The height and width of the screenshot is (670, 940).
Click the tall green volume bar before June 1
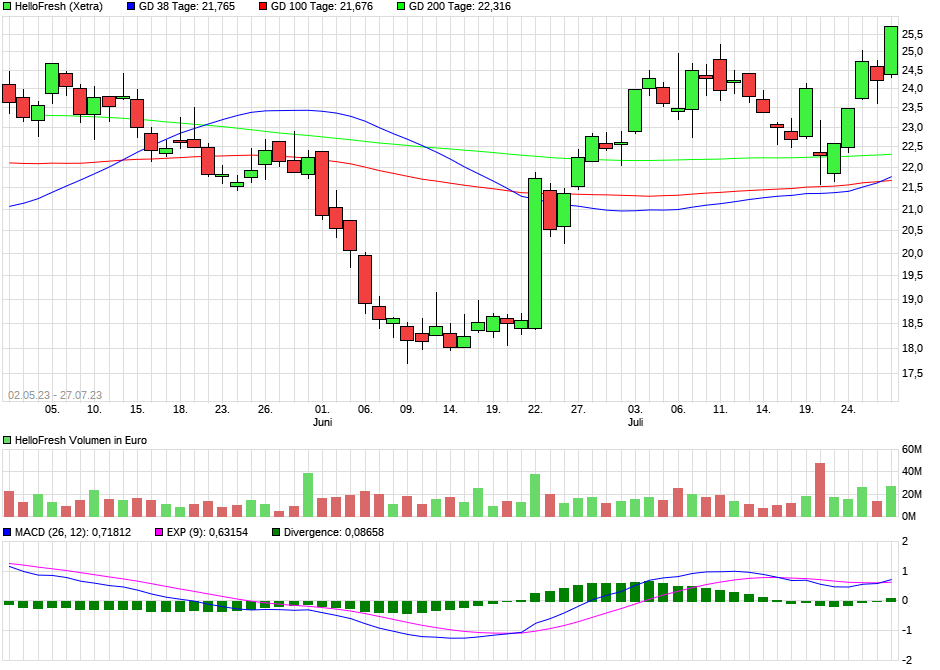pos(308,495)
